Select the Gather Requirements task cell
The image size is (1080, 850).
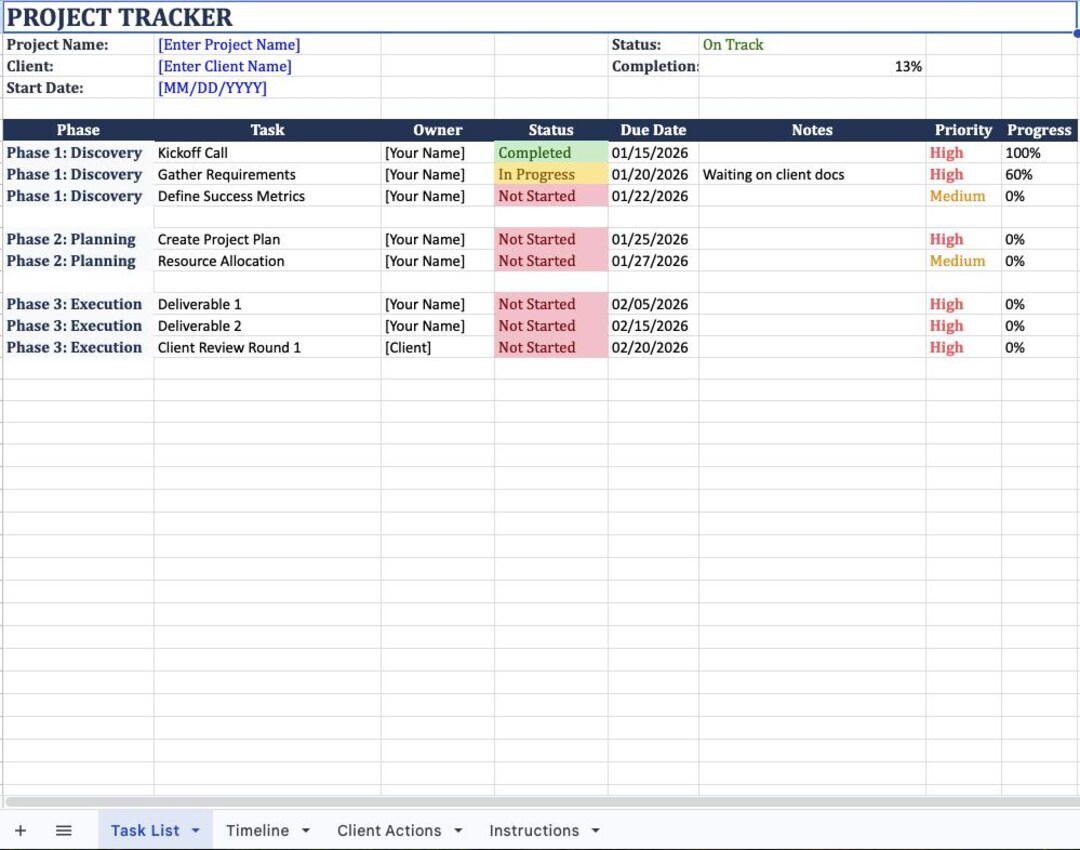tap(267, 174)
